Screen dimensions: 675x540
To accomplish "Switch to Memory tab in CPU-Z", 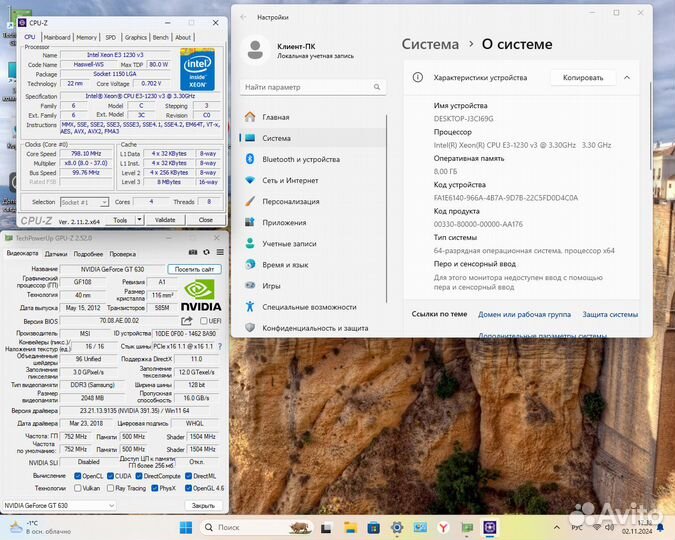I will [x=87, y=37].
